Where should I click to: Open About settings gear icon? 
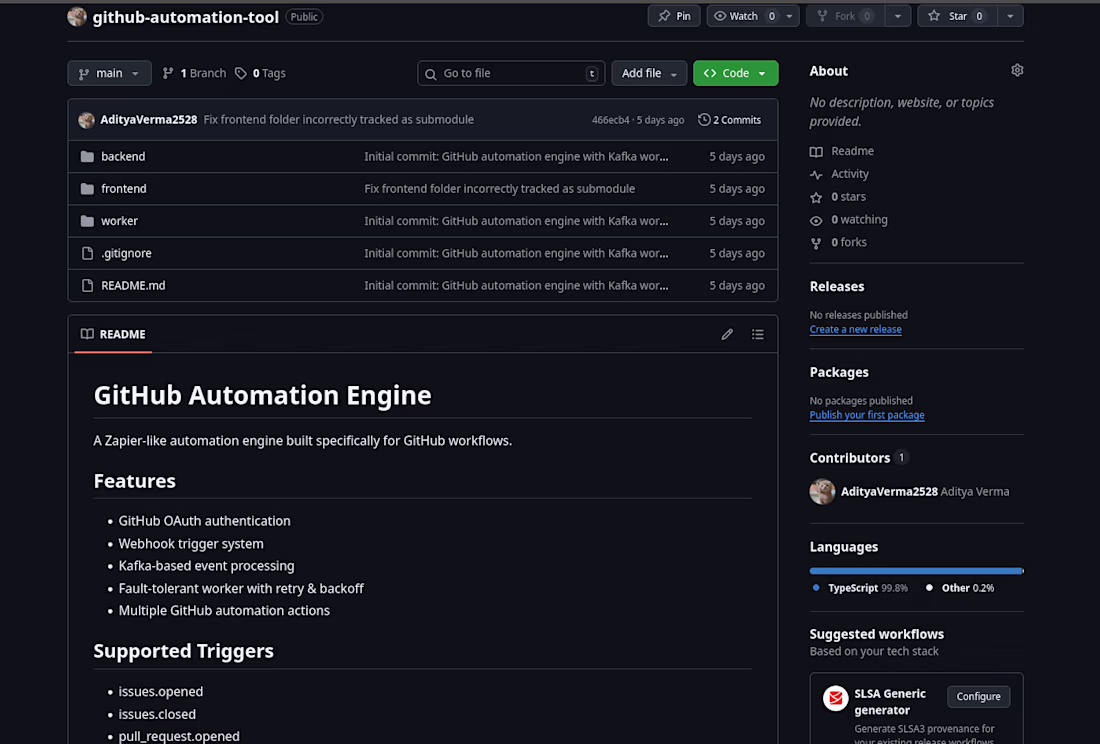(x=1017, y=70)
